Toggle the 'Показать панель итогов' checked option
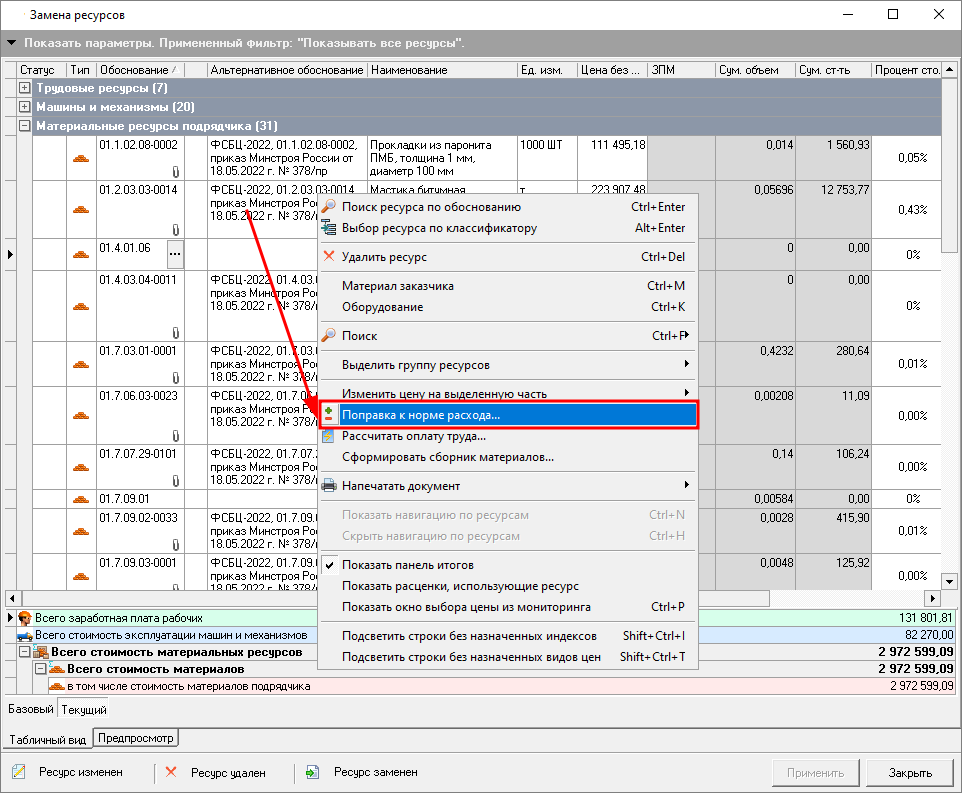Image resolution: width=962 pixels, height=793 pixels. pyautogui.click(x=407, y=565)
